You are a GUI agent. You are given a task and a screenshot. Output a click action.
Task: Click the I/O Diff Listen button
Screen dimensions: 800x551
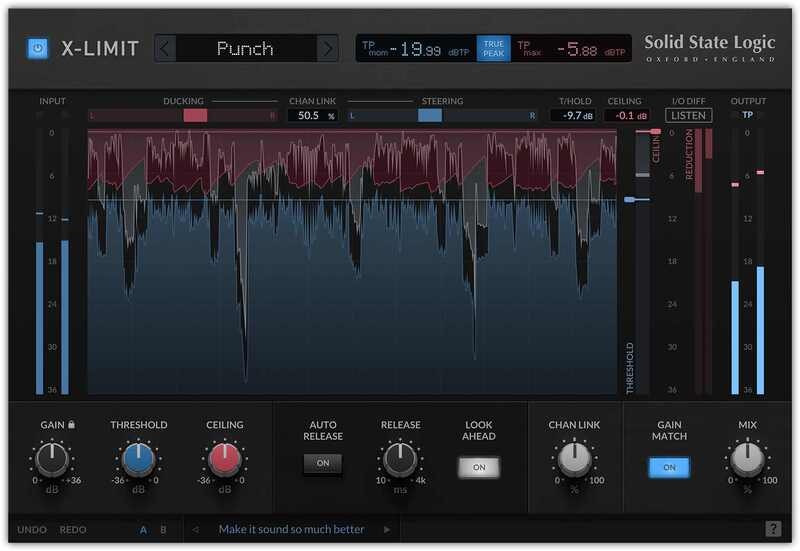coord(688,115)
